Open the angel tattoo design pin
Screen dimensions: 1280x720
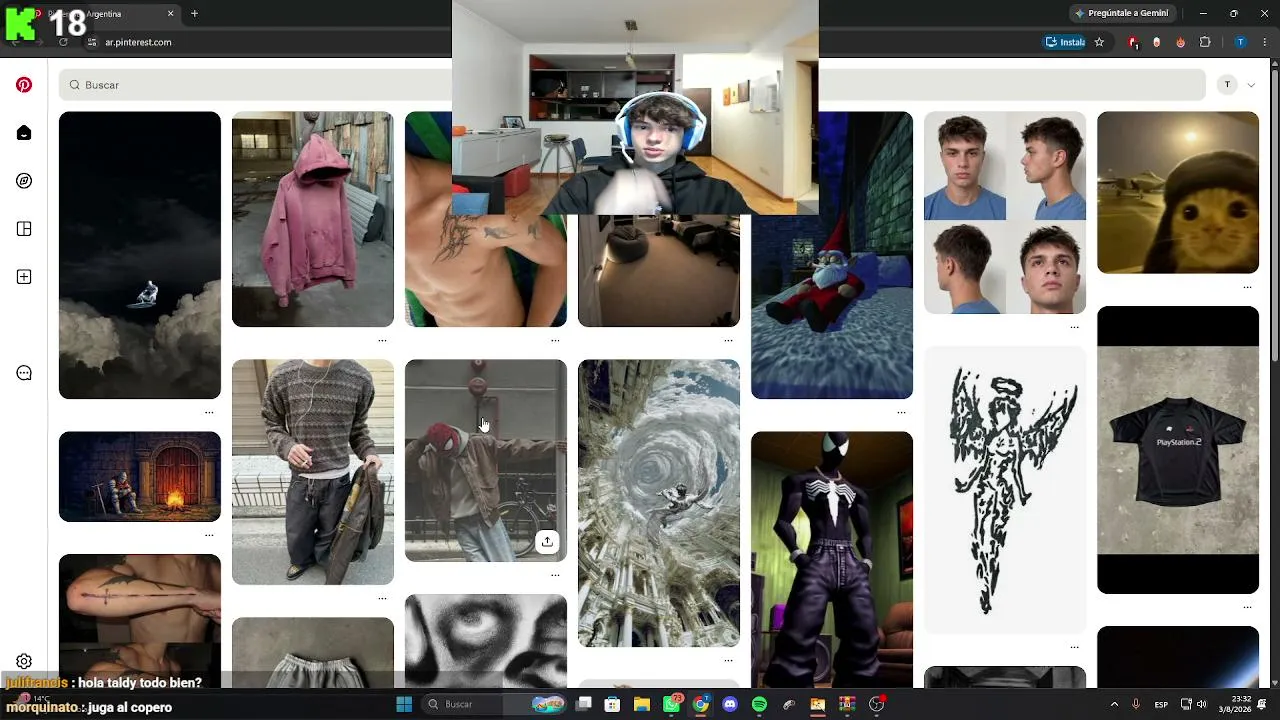pyautogui.click(x=1005, y=490)
